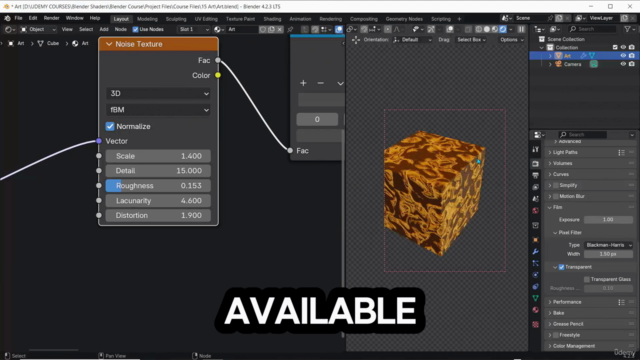The height and width of the screenshot is (360, 640).
Task: Uncheck the Transparent film checkbox
Action: click(x=562, y=267)
